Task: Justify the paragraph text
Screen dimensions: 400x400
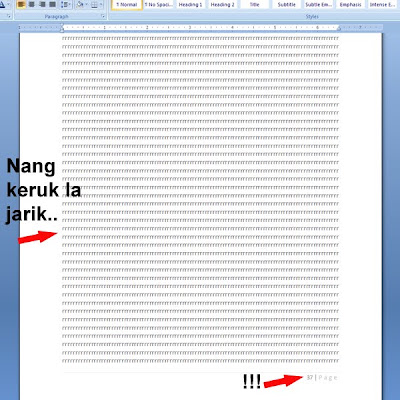Action: tap(52, 4)
